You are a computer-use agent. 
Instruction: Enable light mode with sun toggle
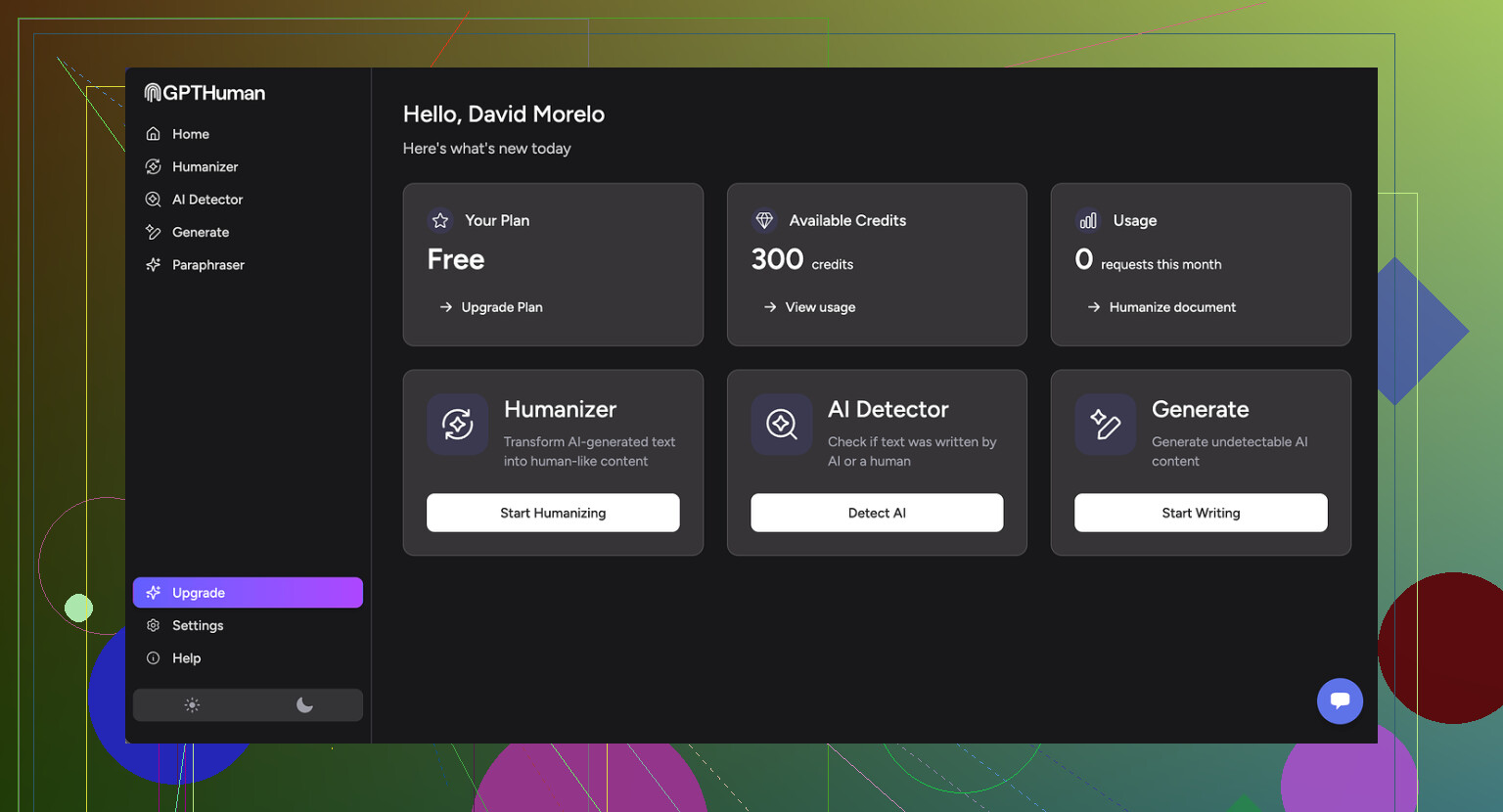pos(192,704)
